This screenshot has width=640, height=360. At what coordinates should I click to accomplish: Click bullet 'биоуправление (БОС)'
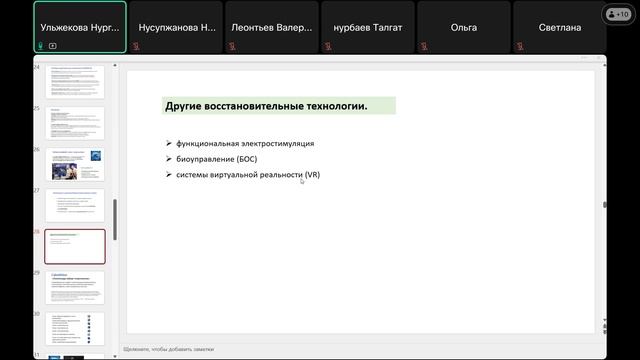[217, 159]
